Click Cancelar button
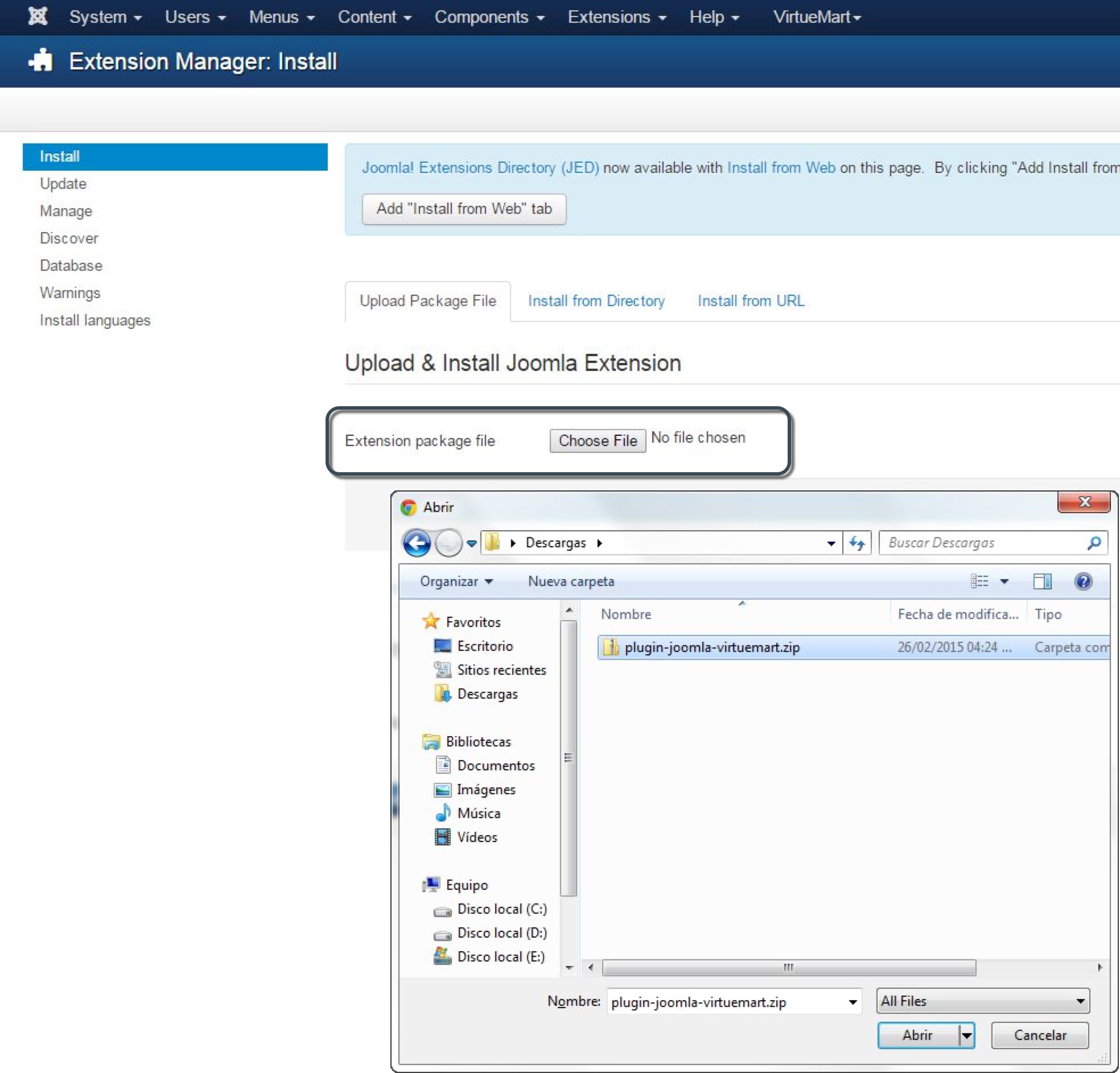This screenshot has height=1073, width=1120. [1040, 1035]
